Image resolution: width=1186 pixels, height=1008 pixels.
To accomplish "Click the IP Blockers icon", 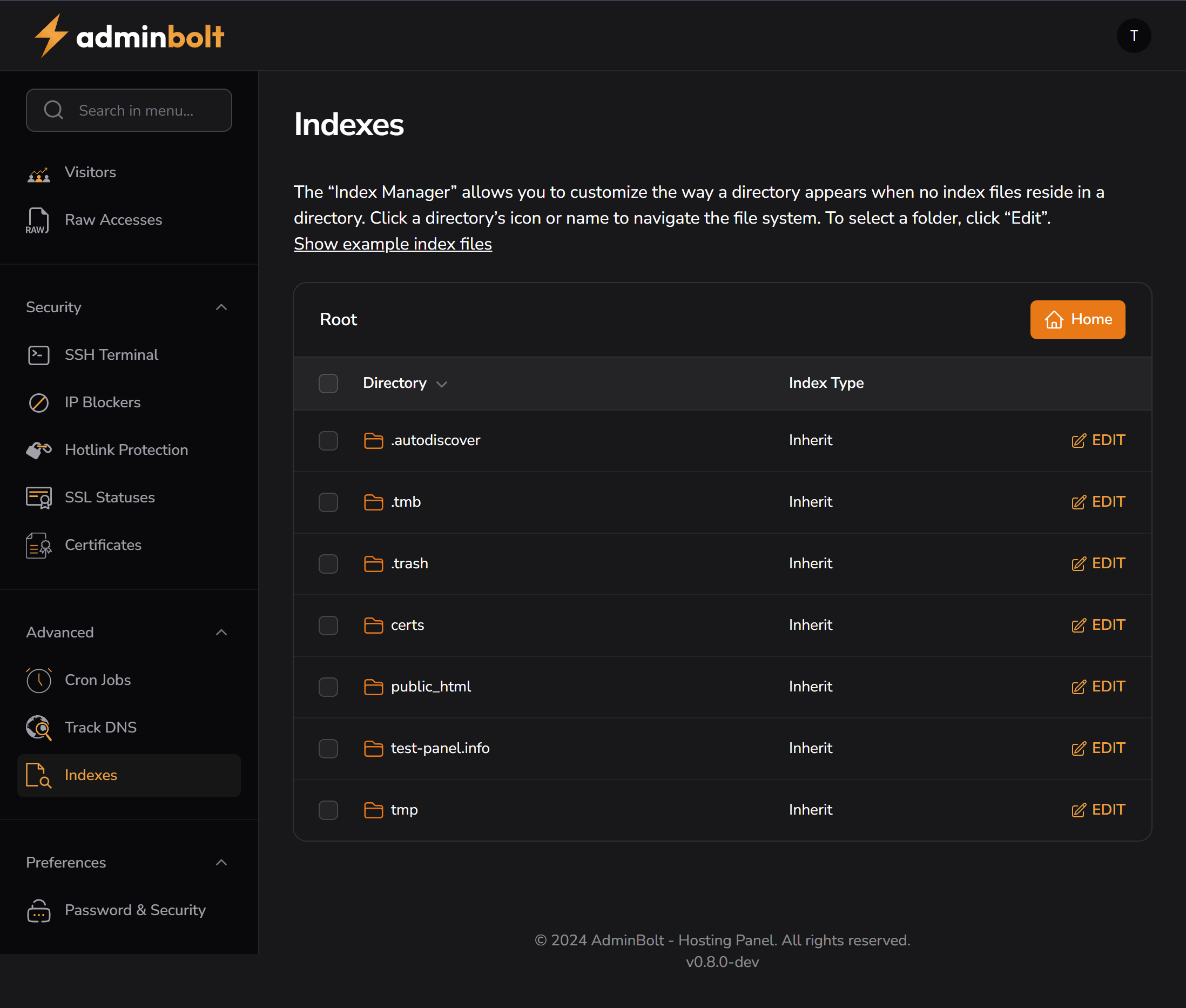I will [x=38, y=402].
